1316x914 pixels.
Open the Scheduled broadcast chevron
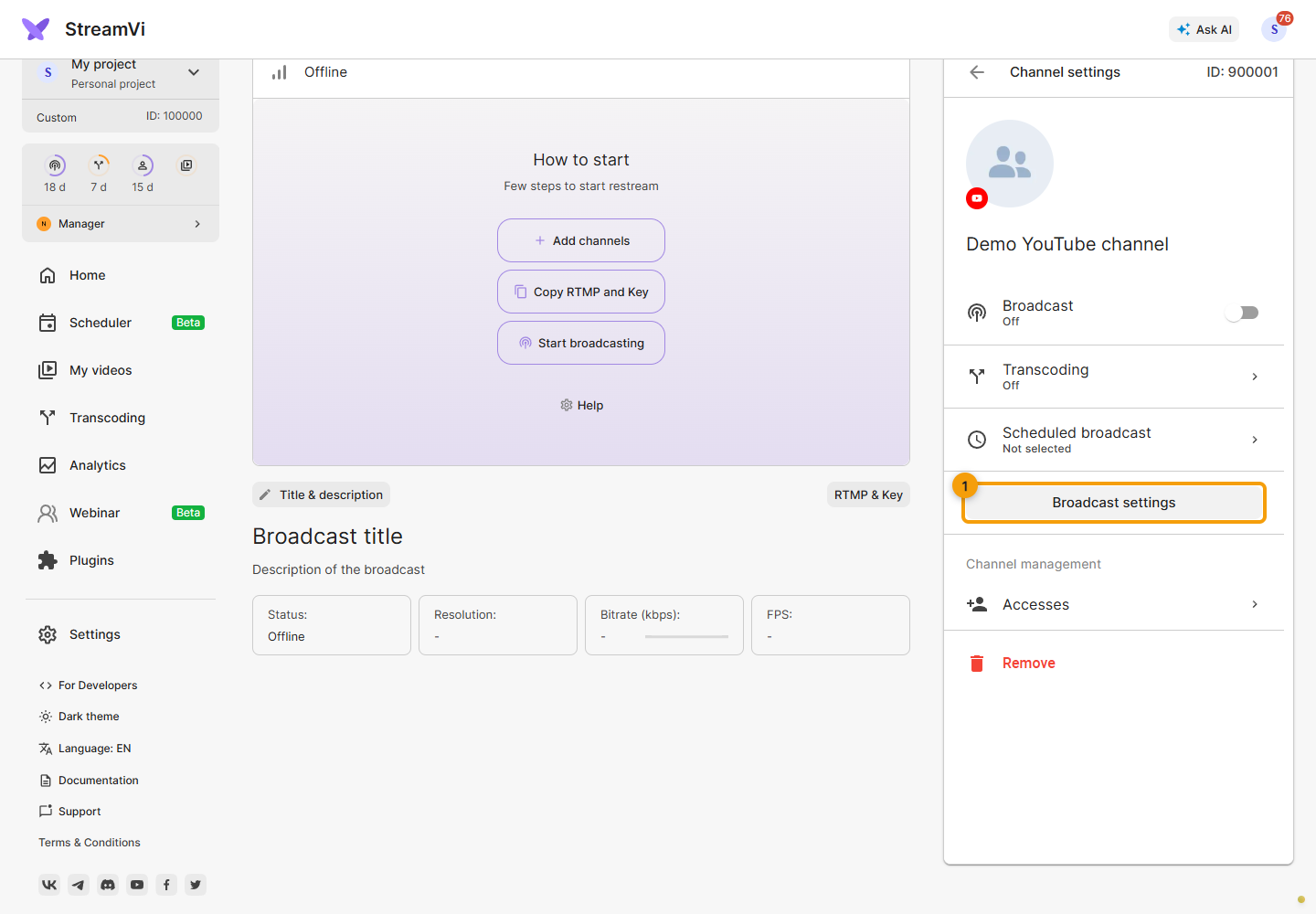[x=1255, y=440]
